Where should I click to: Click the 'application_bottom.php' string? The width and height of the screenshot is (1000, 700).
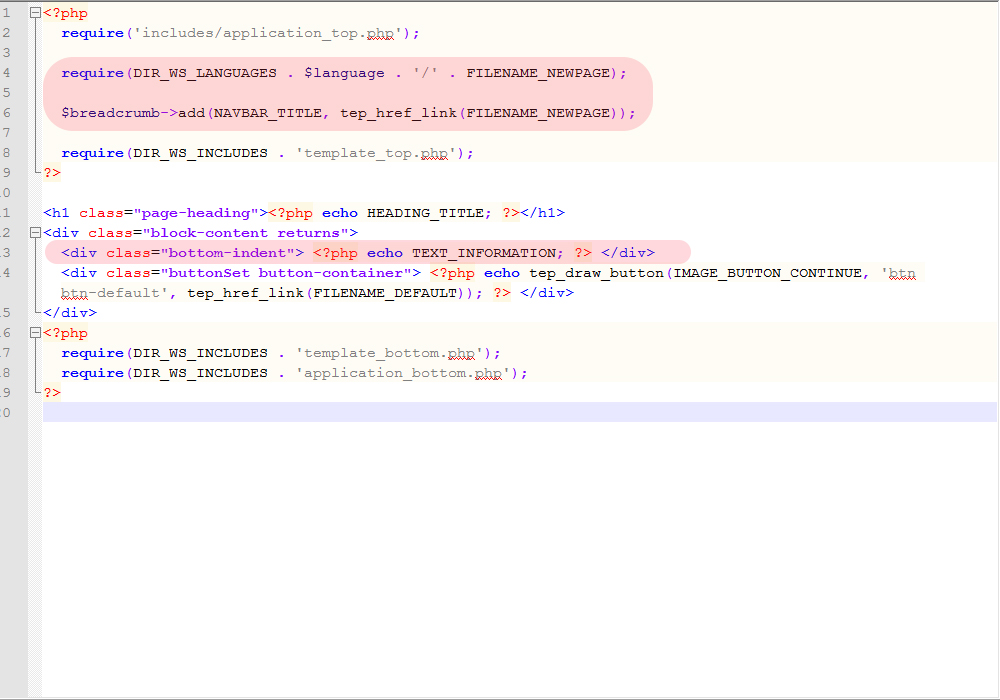(x=402, y=373)
